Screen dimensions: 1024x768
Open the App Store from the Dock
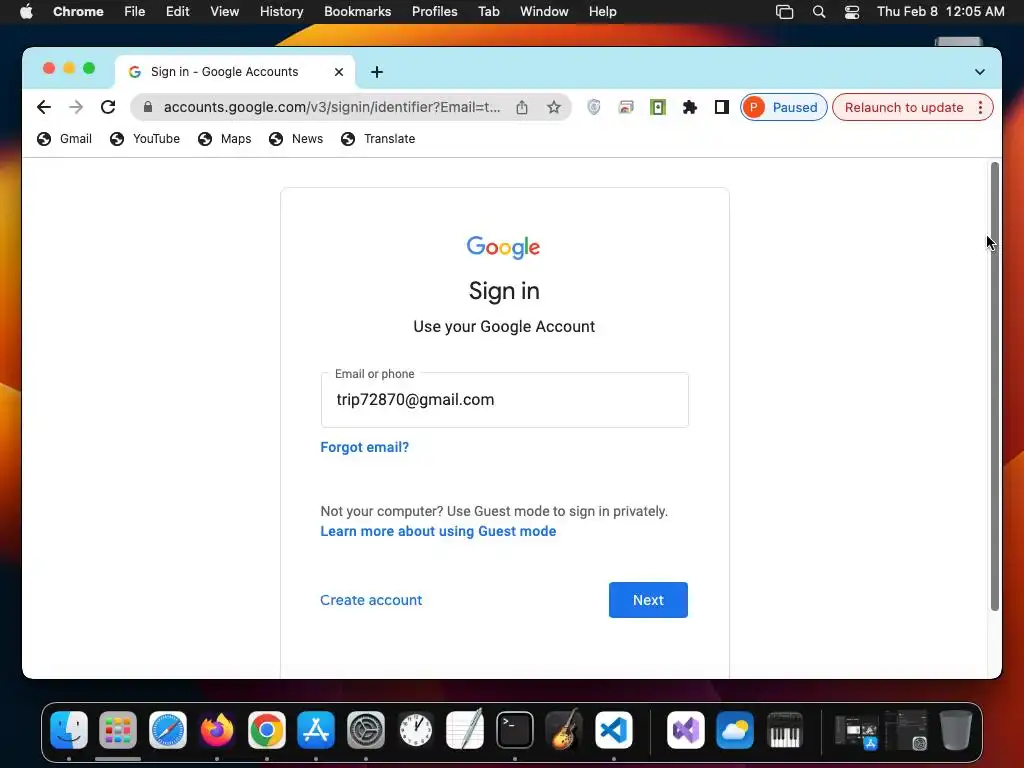point(316,730)
